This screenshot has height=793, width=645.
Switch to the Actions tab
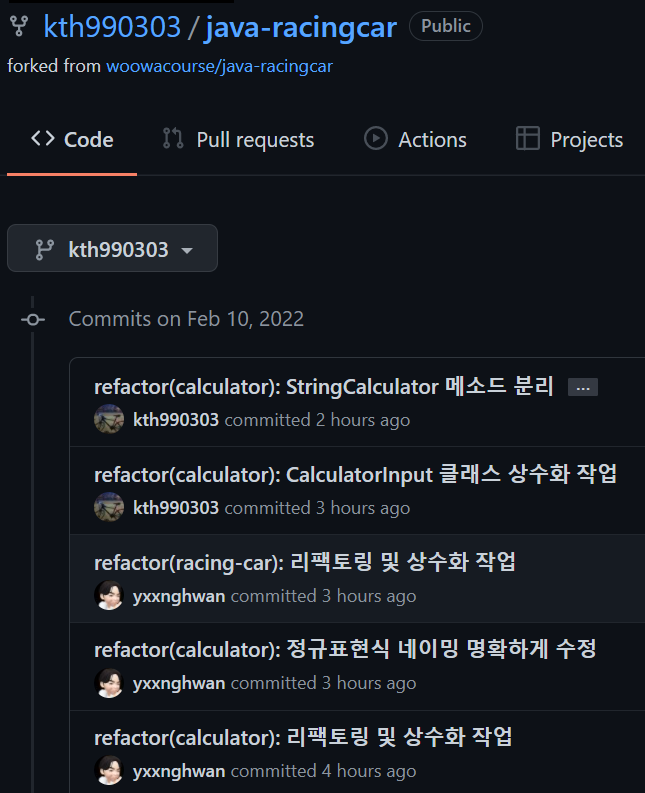click(x=415, y=140)
